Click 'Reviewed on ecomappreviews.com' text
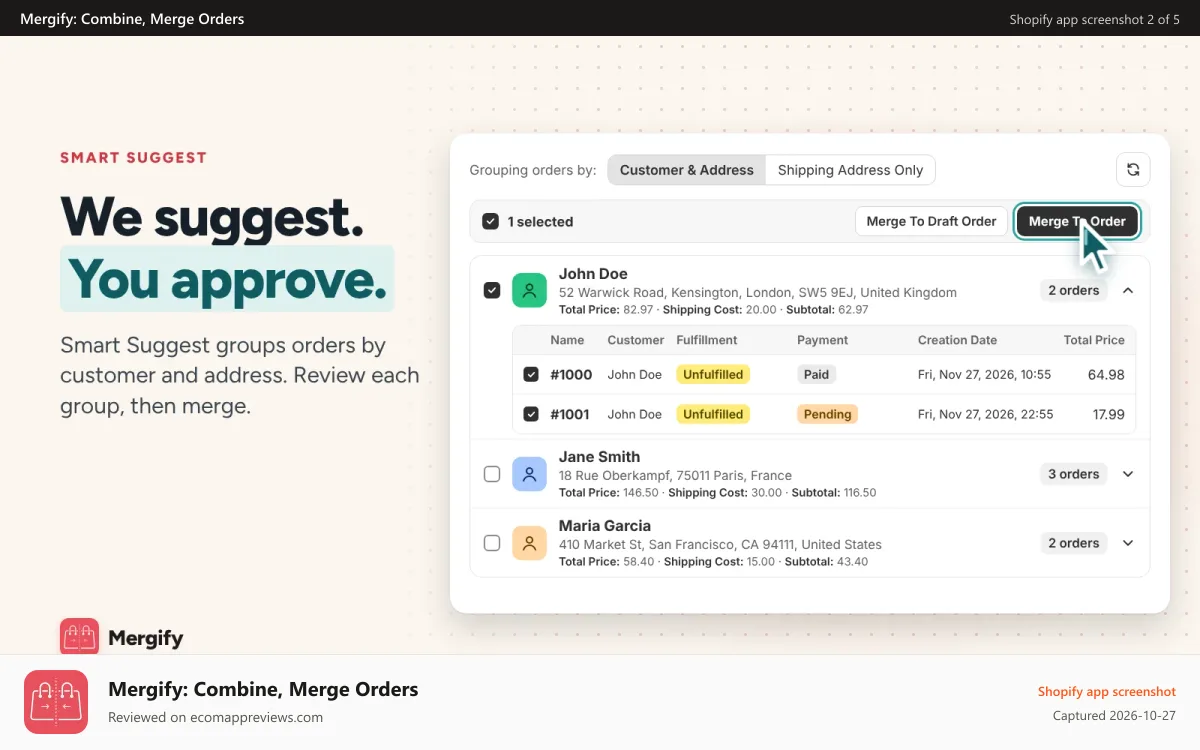1200x750 pixels. coord(215,717)
